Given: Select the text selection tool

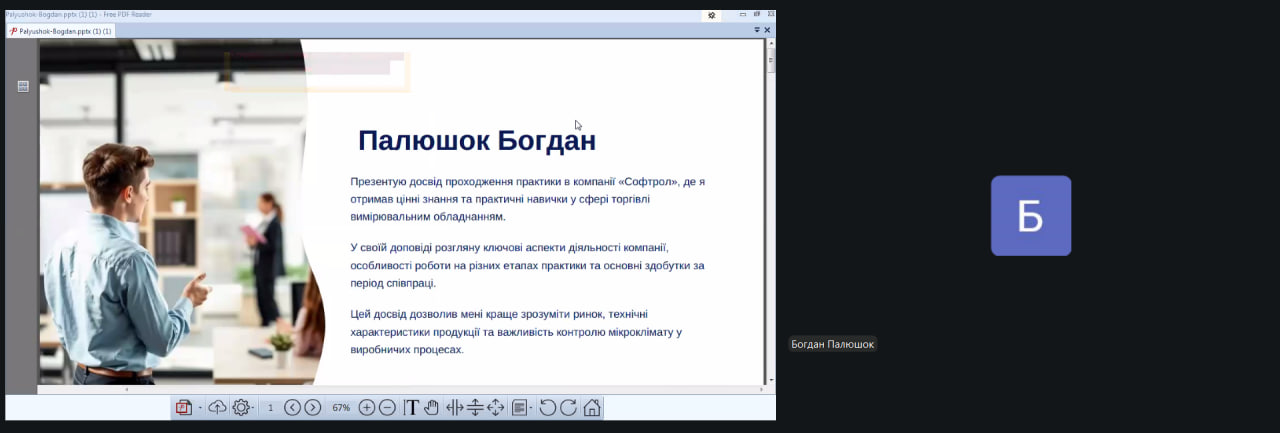Looking at the screenshot, I should pyautogui.click(x=411, y=407).
